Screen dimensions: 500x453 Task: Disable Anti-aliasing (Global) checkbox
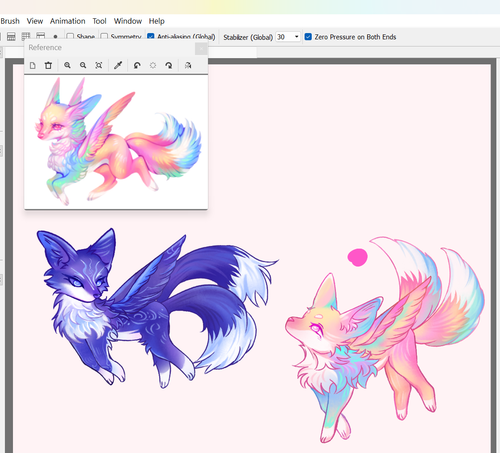click(151, 37)
